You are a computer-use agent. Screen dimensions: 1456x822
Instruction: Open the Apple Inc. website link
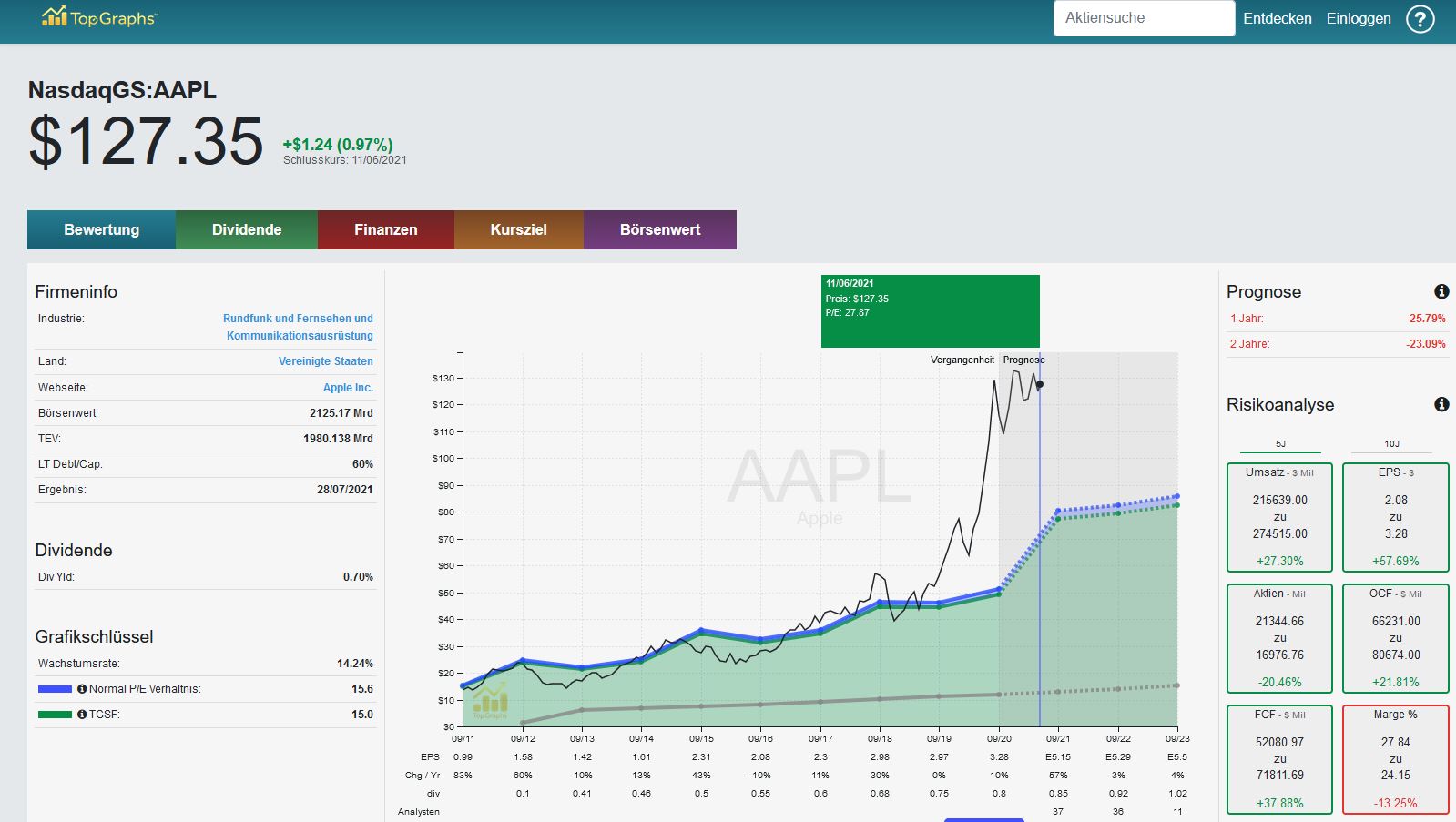tap(348, 388)
